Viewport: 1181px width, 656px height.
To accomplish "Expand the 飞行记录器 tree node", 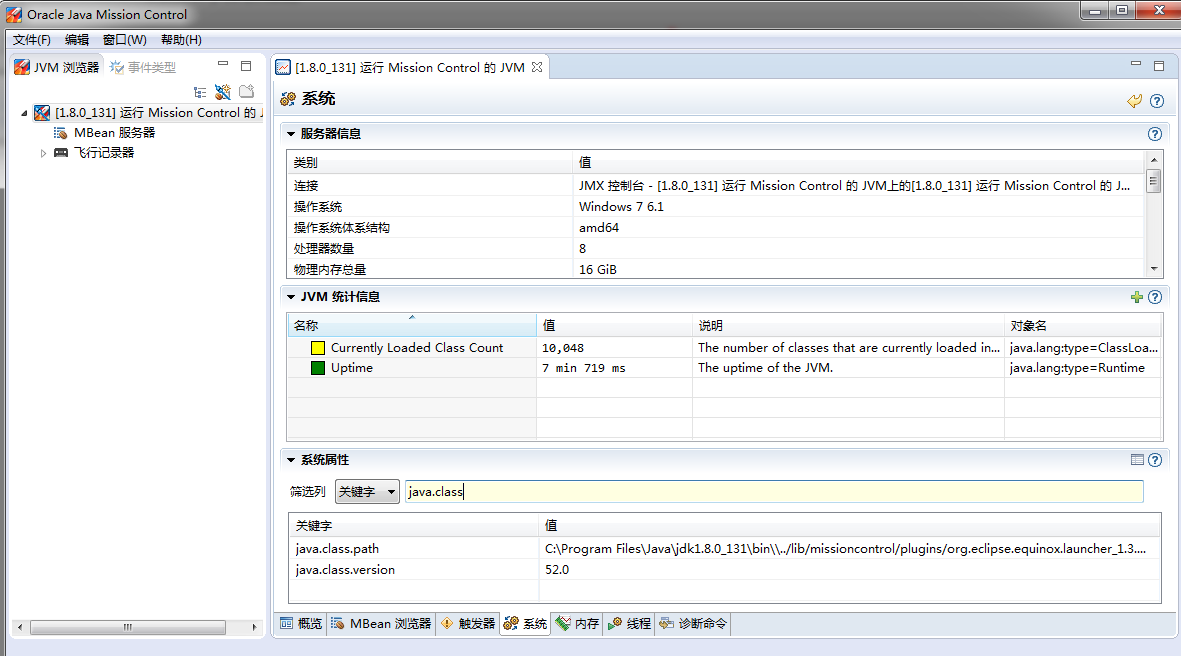I will click(x=43, y=152).
